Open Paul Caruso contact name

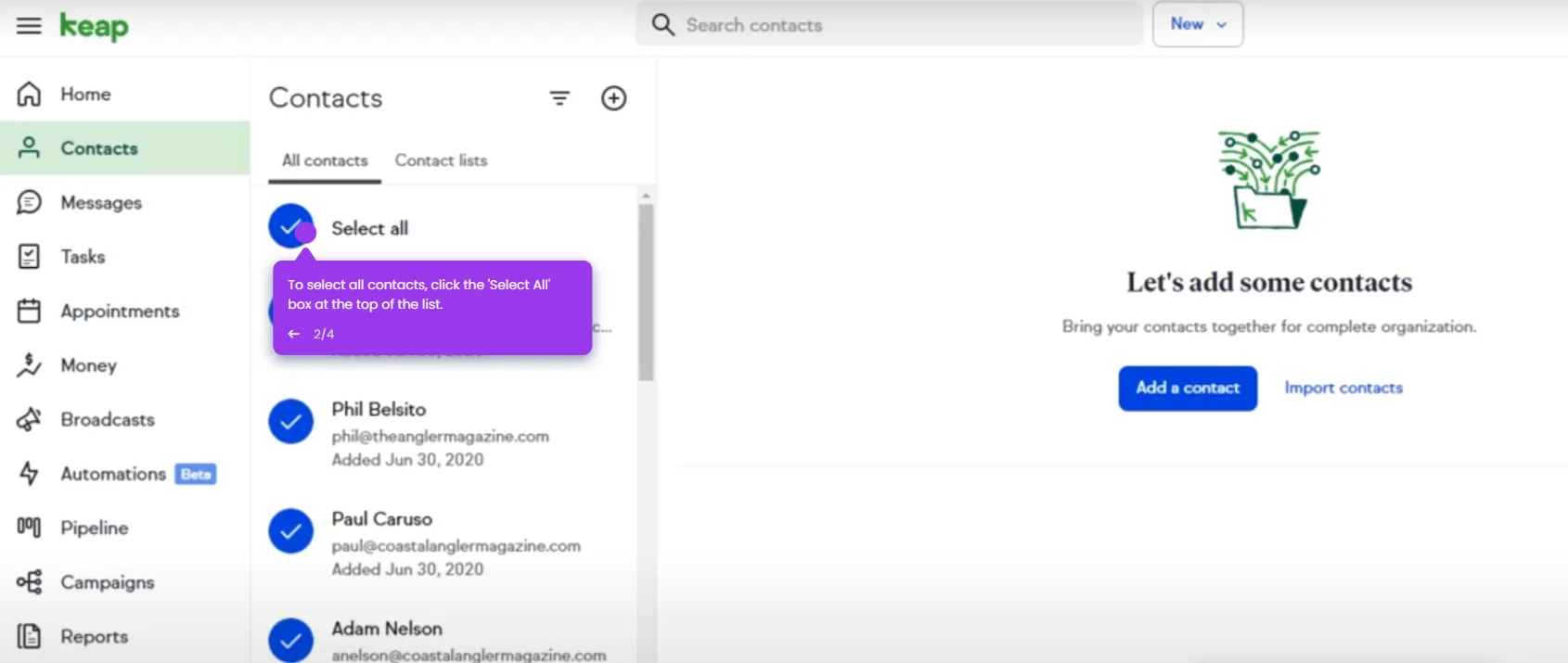pyautogui.click(x=382, y=518)
